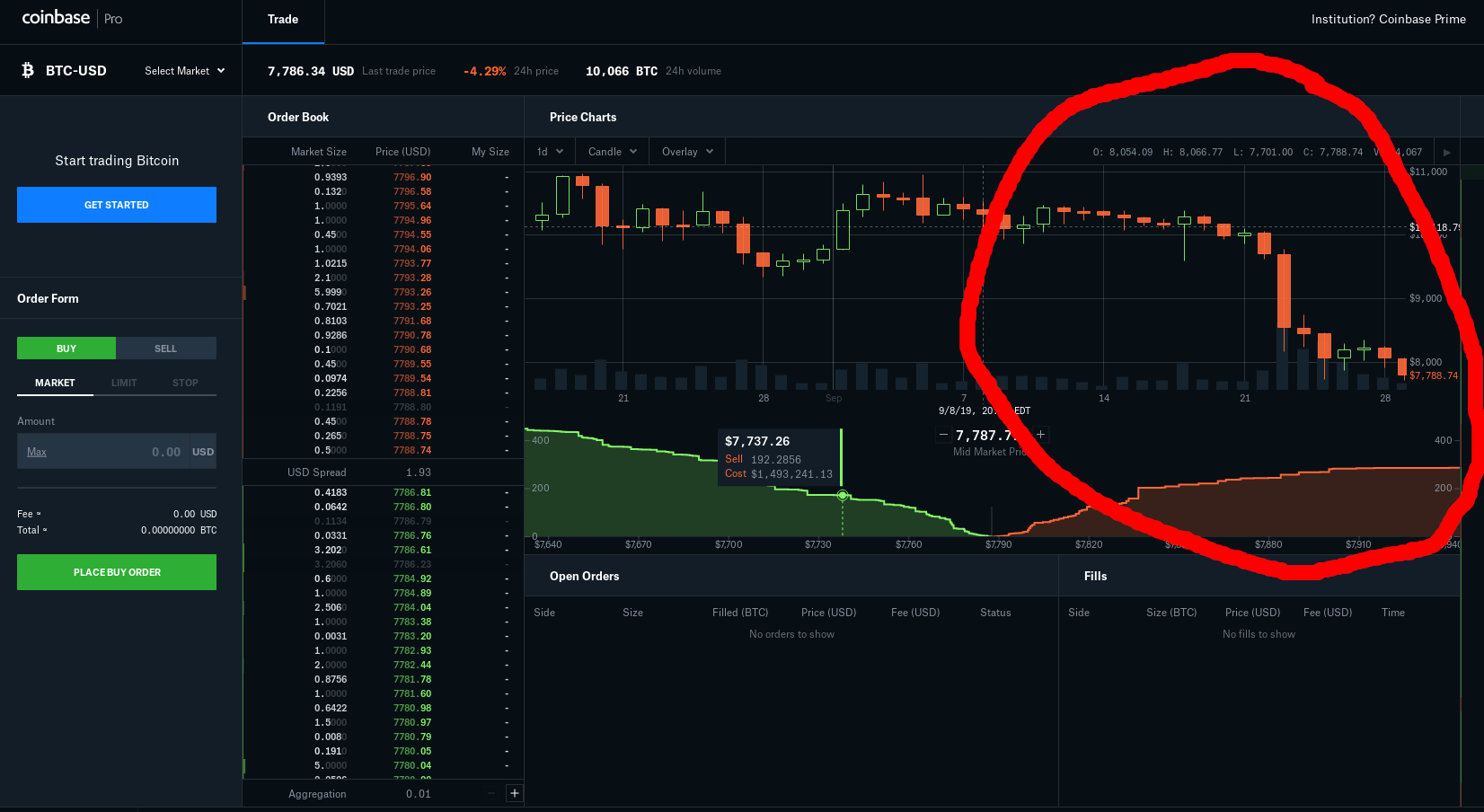The width and height of the screenshot is (1484, 812).
Task: Click the ask price 7796.90 row
Action: 384,177
